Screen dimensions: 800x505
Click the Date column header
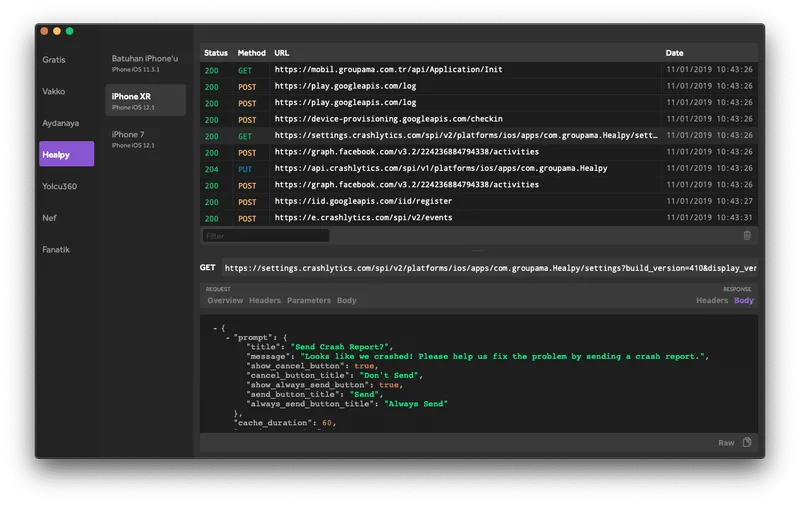(x=674, y=53)
